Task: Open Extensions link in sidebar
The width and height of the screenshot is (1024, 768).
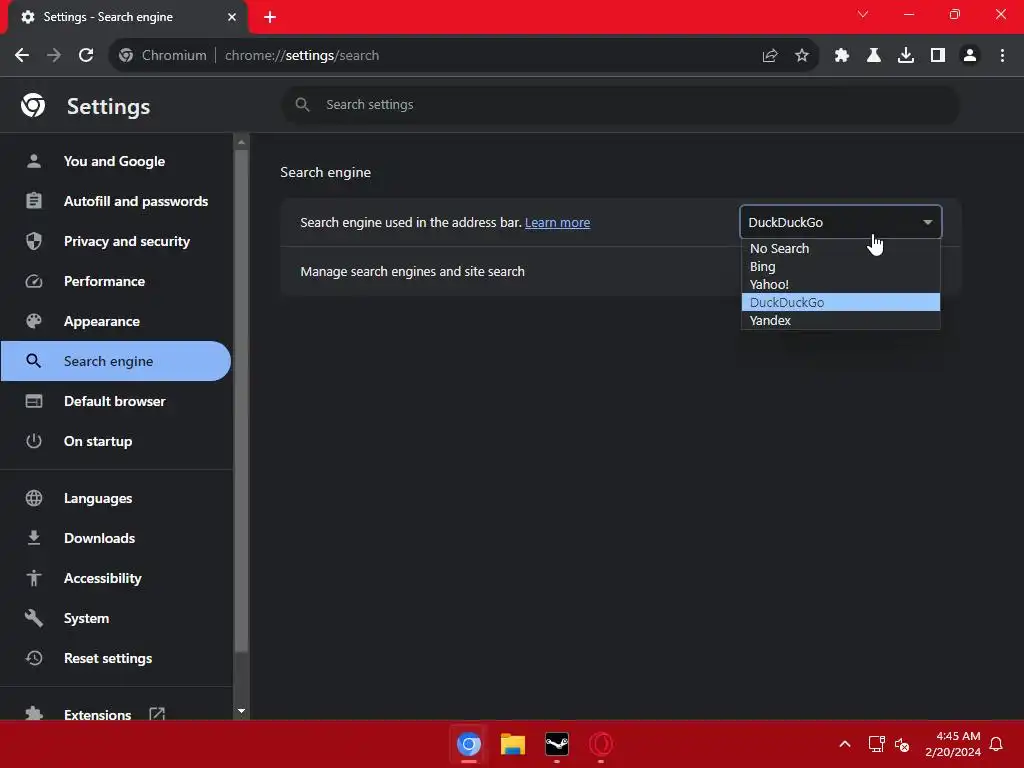Action: [x=116, y=712]
